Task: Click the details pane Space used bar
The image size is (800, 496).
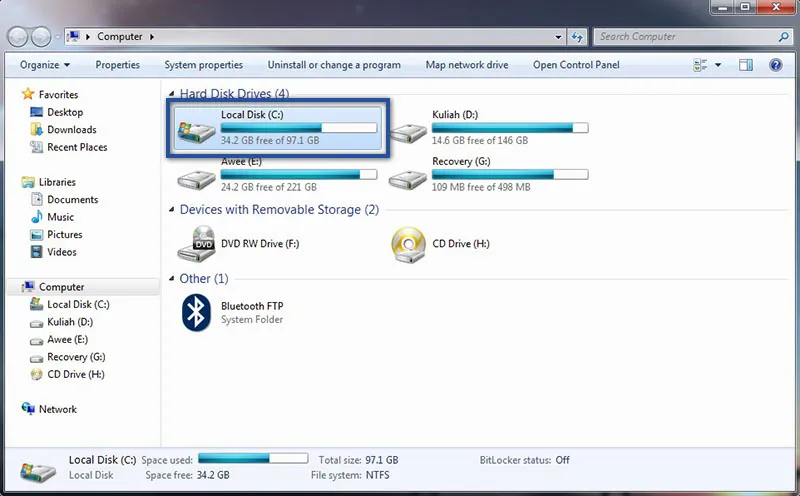Action: [253, 458]
